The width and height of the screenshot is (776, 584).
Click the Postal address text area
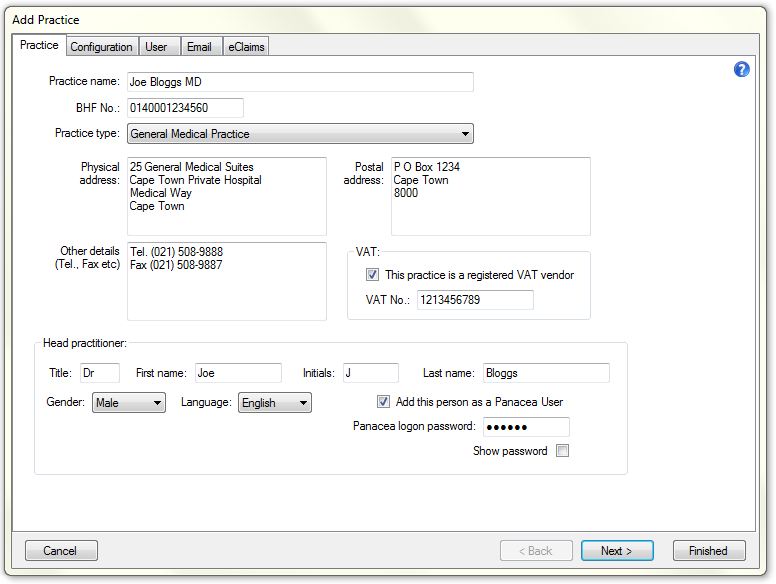(490, 196)
